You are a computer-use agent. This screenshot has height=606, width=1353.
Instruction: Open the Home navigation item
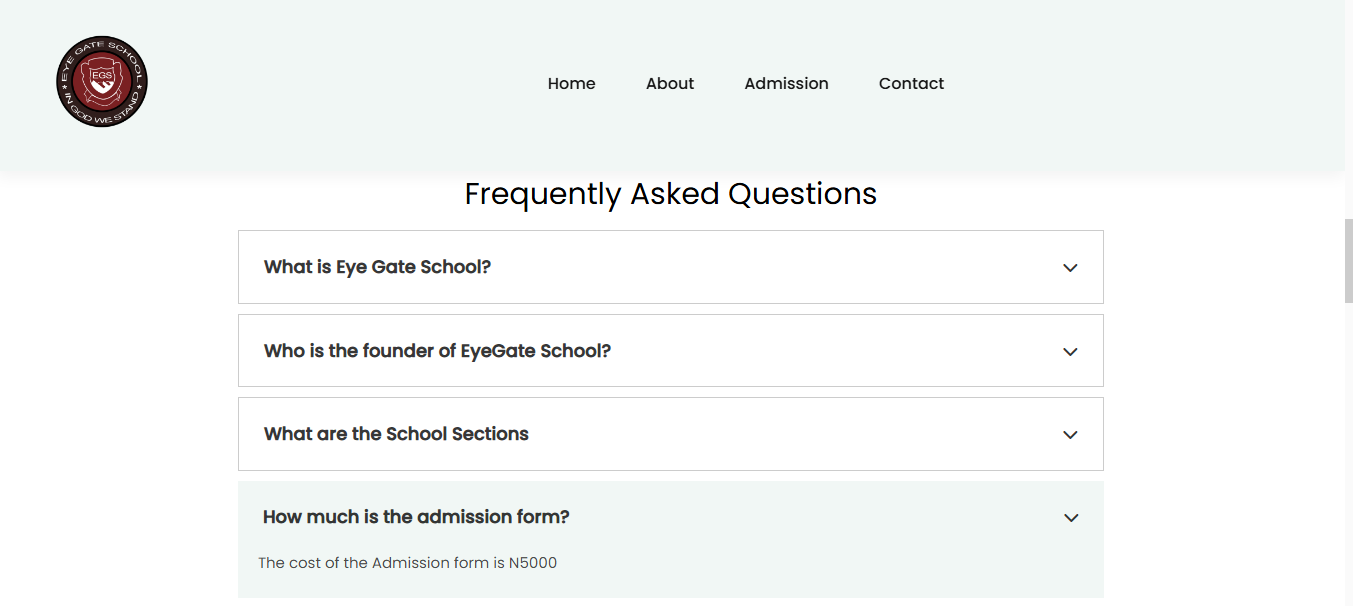pyautogui.click(x=571, y=84)
